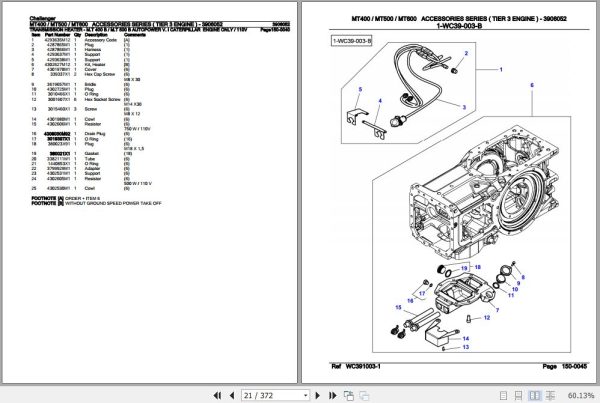The image size is (600, 403).
Task: Click callout number 7 near cover
Action: 497,310
